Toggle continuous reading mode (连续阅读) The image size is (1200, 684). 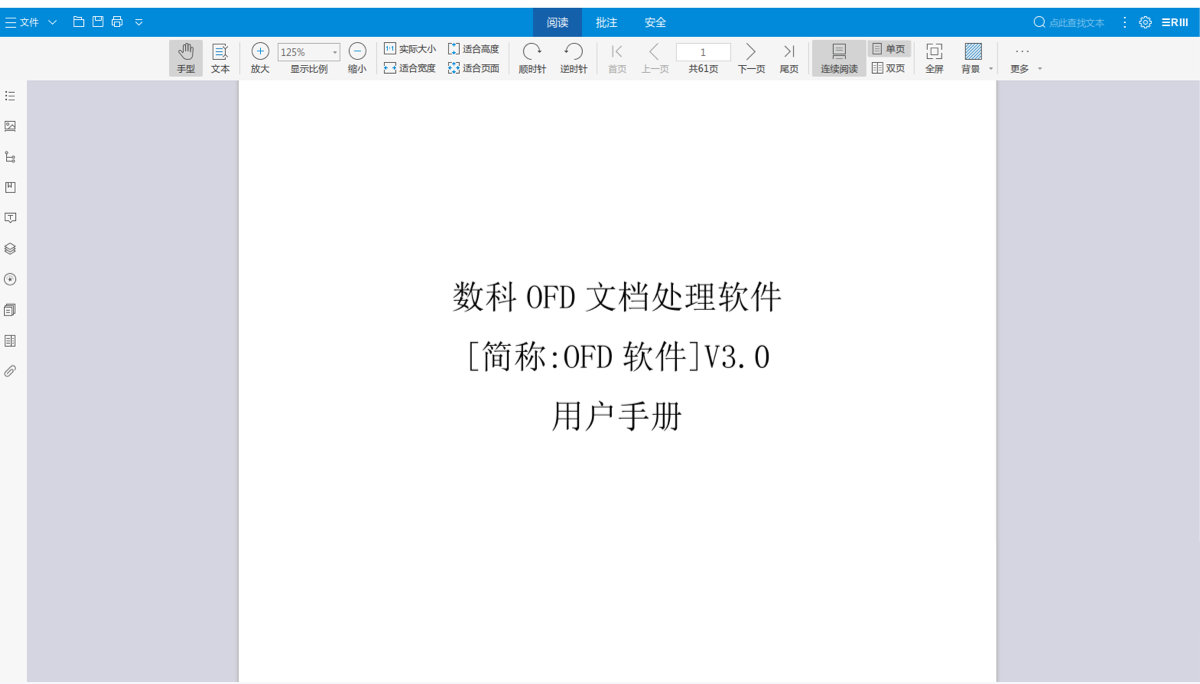click(x=839, y=58)
